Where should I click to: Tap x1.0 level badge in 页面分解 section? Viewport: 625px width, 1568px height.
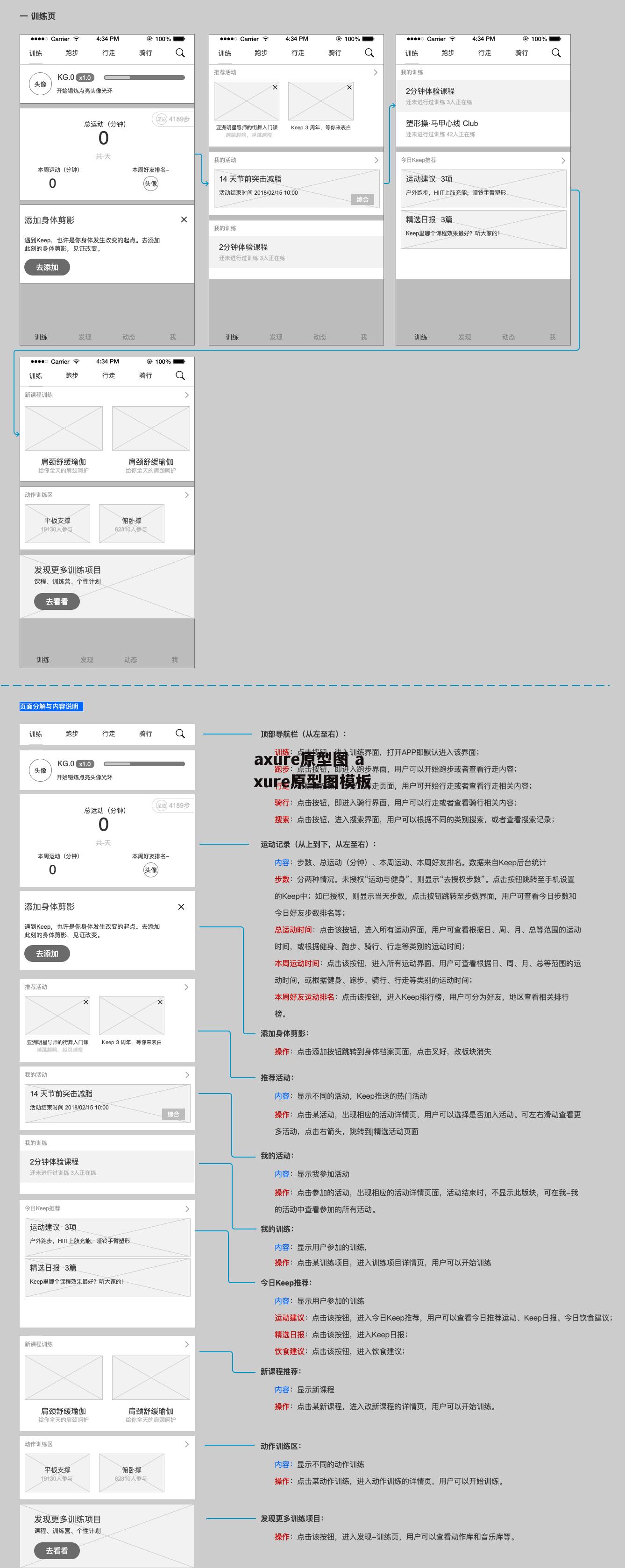coord(85,764)
